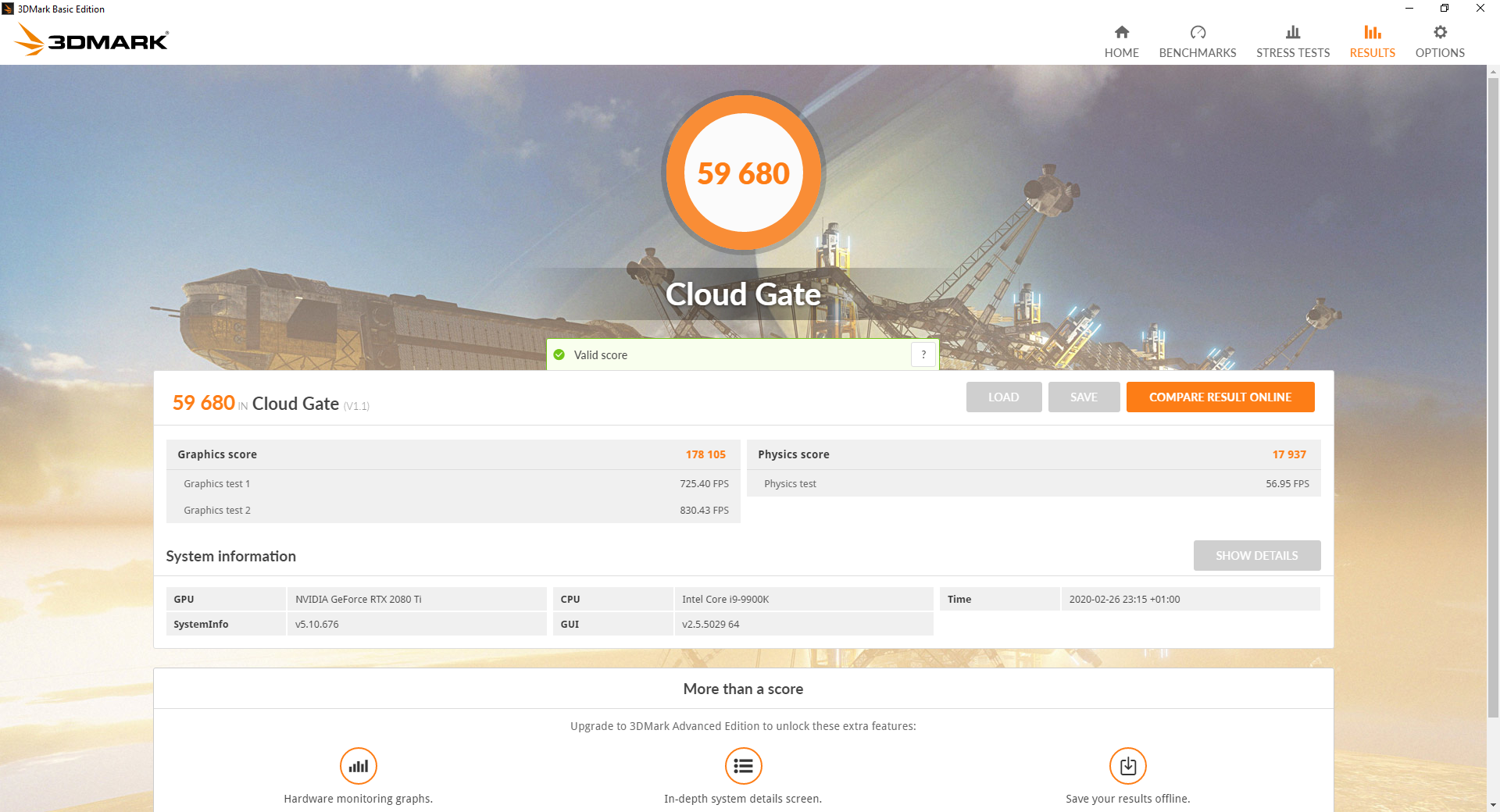Select the Results bar chart icon

point(1373,32)
